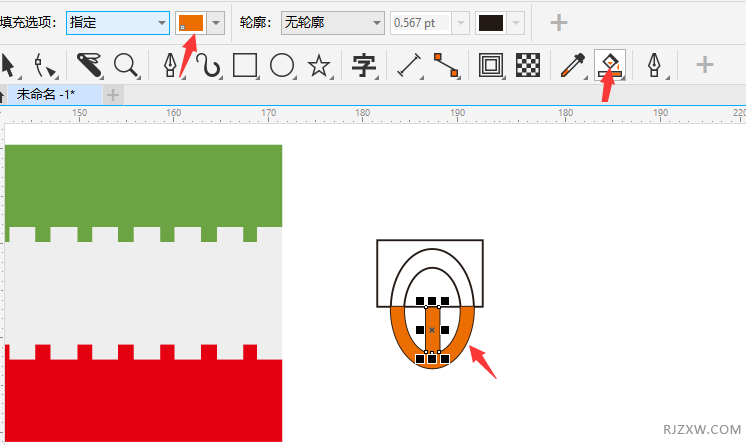This screenshot has height=445, width=746.
Task: Open the outline options dropdown
Action: pyautogui.click(x=333, y=23)
